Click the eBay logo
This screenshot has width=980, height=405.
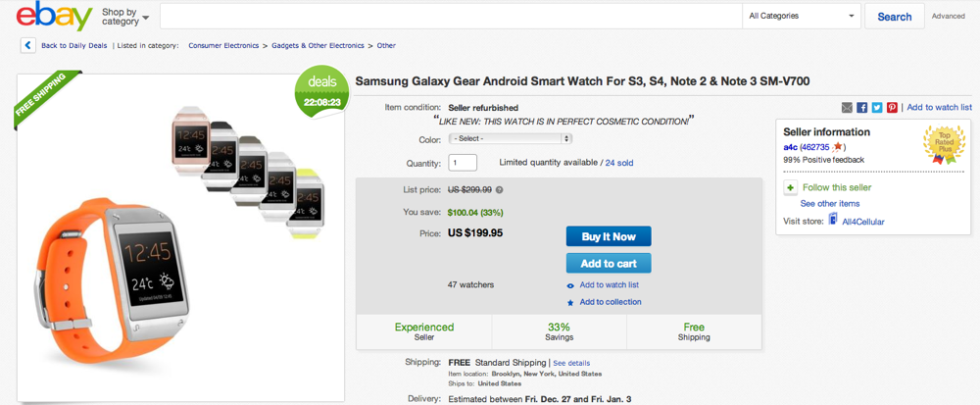(x=48, y=17)
